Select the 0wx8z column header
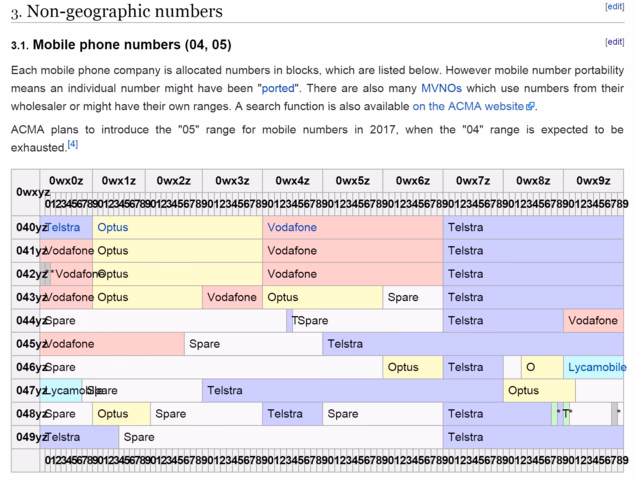 click(x=533, y=181)
